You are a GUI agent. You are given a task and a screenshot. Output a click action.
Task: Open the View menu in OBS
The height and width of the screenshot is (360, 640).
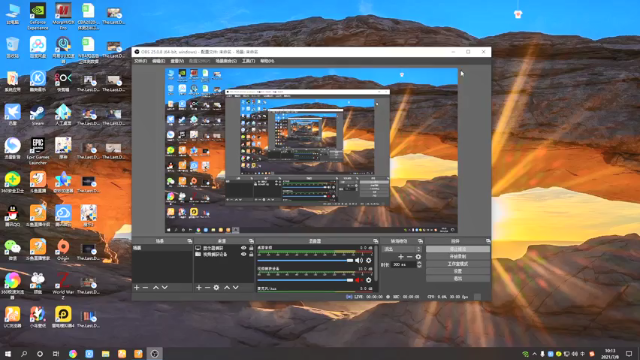pos(177,61)
